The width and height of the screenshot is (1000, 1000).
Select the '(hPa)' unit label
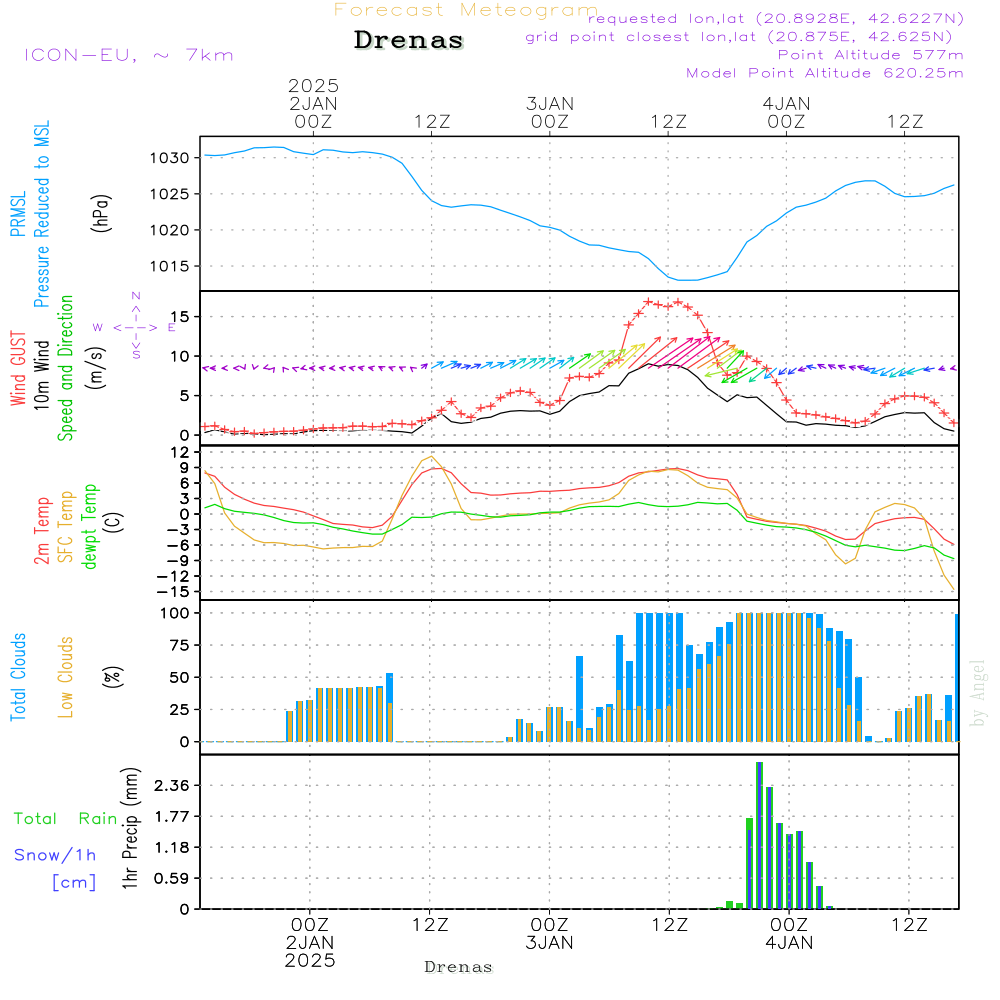[101, 214]
